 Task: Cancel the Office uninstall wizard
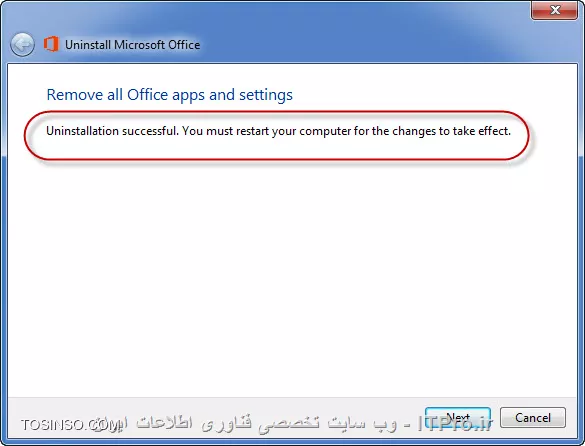(533, 417)
